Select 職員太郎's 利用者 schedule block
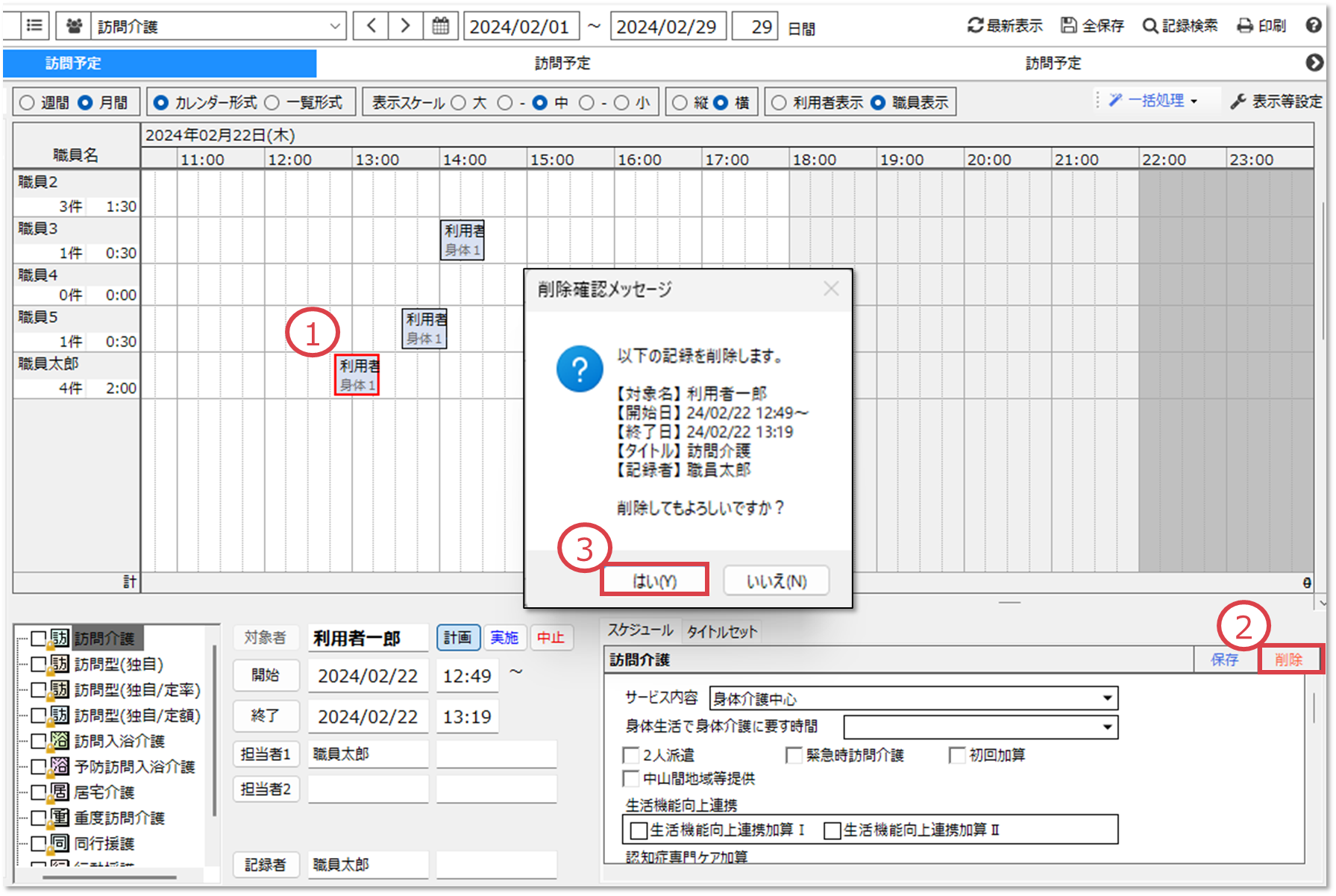Screen dimensions: 1336x896 [x=357, y=375]
